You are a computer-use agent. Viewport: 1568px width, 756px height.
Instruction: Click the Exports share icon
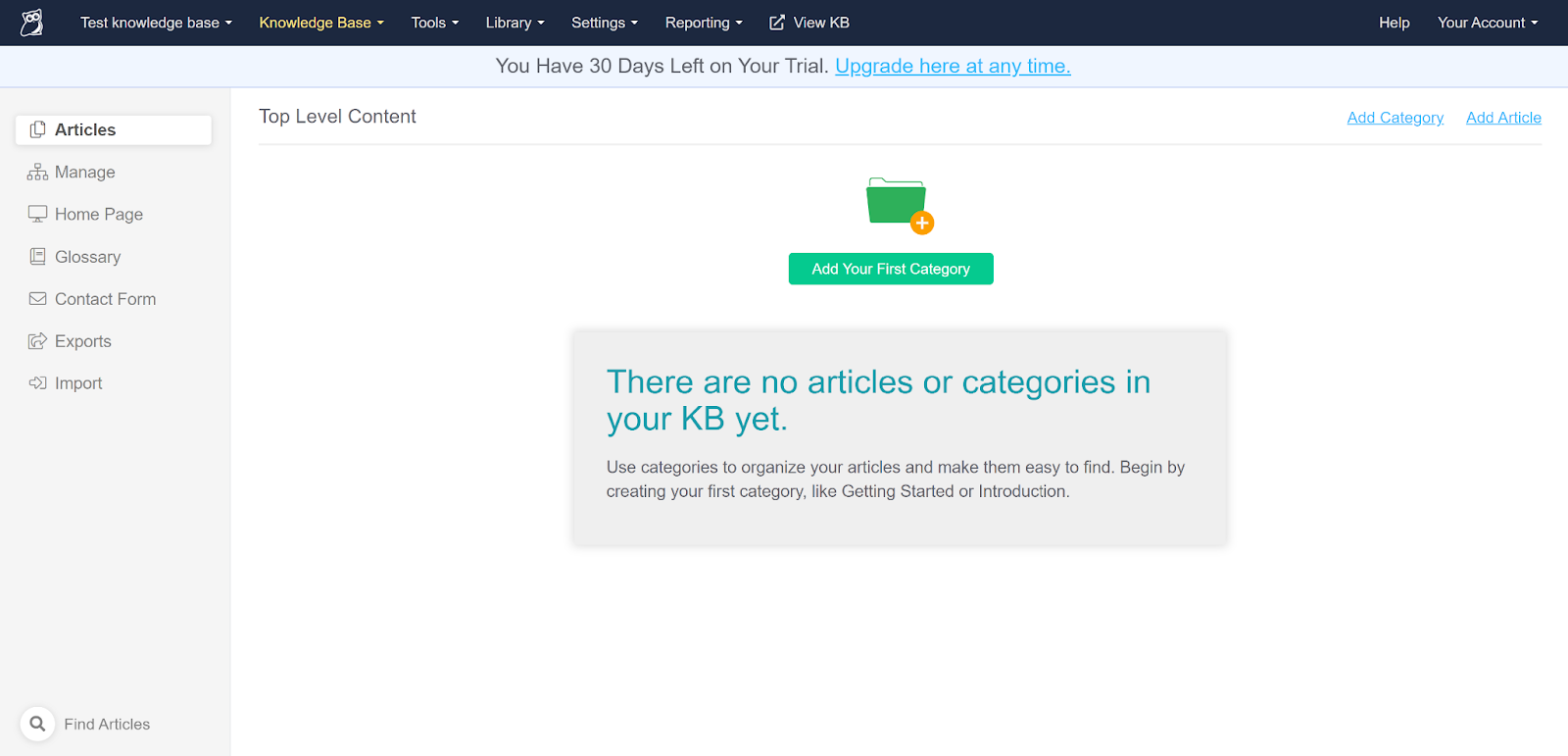pos(37,341)
